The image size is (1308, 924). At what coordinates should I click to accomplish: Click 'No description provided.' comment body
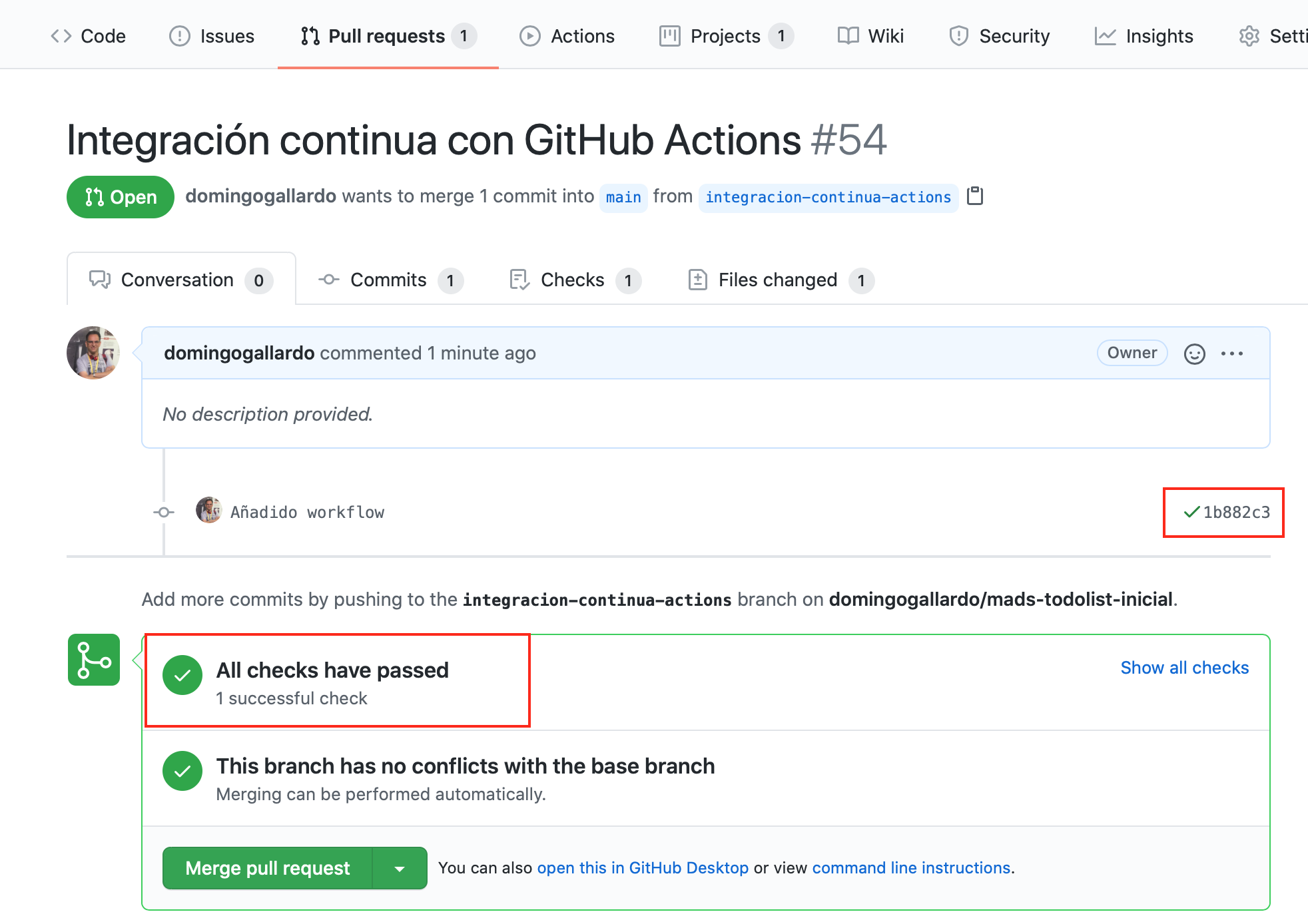(x=268, y=414)
